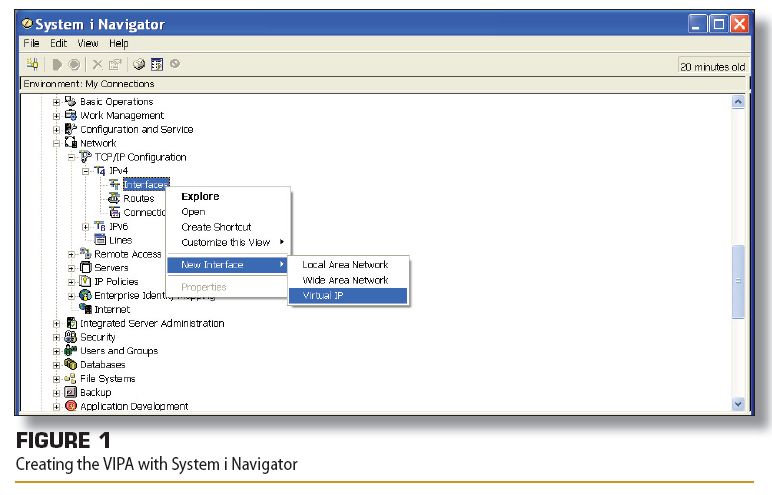The height and width of the screenshot is (495, 772).
Task: Expand the Remote Access node
Action: pyautogui.click(x=71, y=254)
